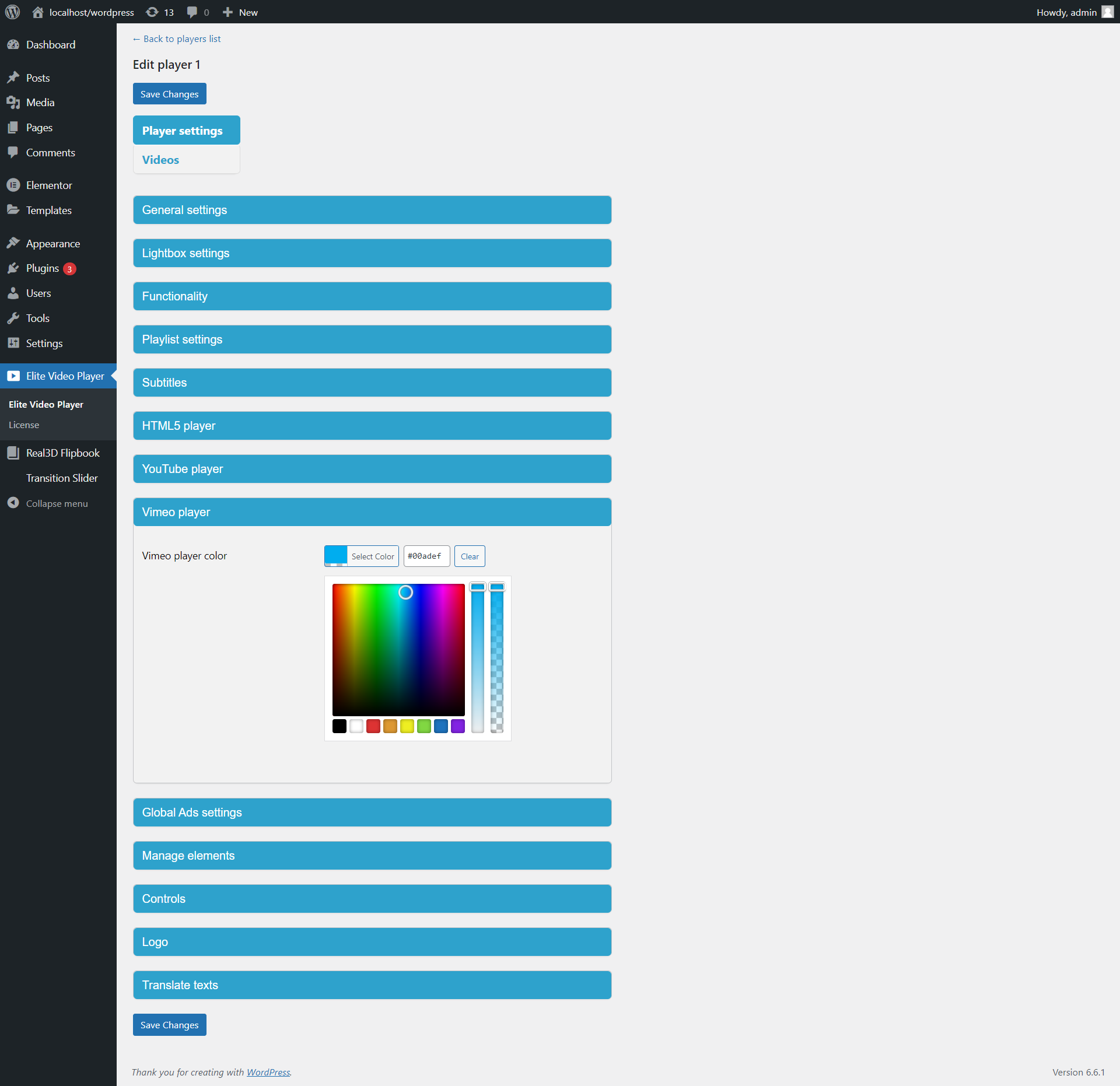Open Plugins menu with plug icon

[x=13, y=268]
